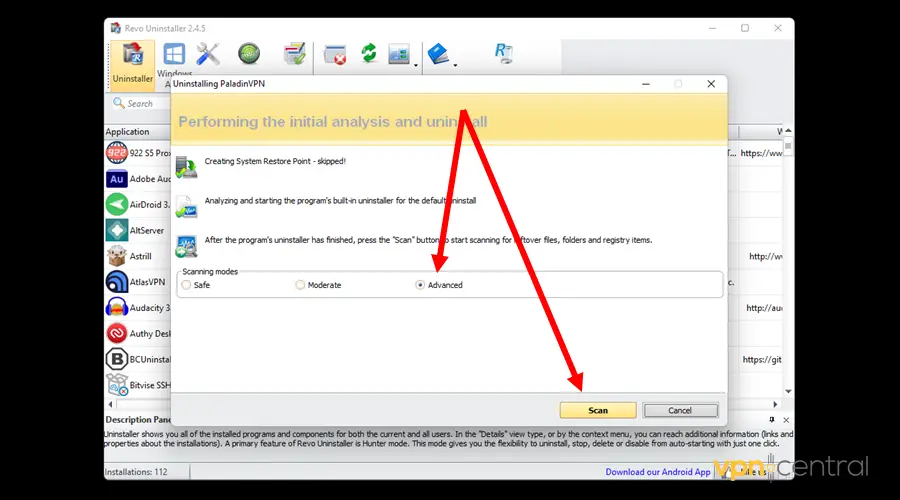Pin the Description Panel
The height and width of the screenshot is (500, 900).
coord(771,419)
